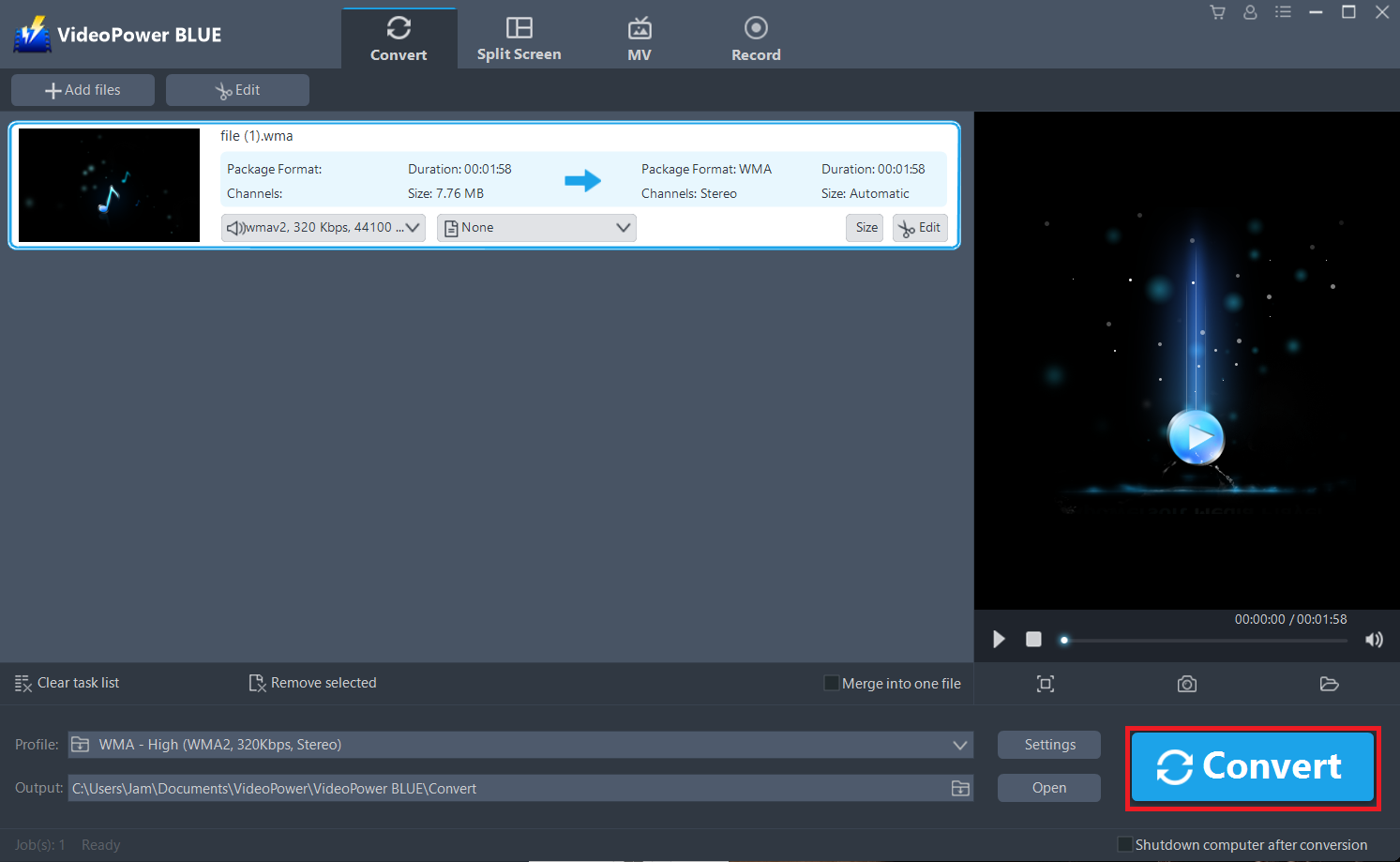Screen dimensions: 1400x862
Task: Mute the preview player volume
Action: [x=1374, y=639]
